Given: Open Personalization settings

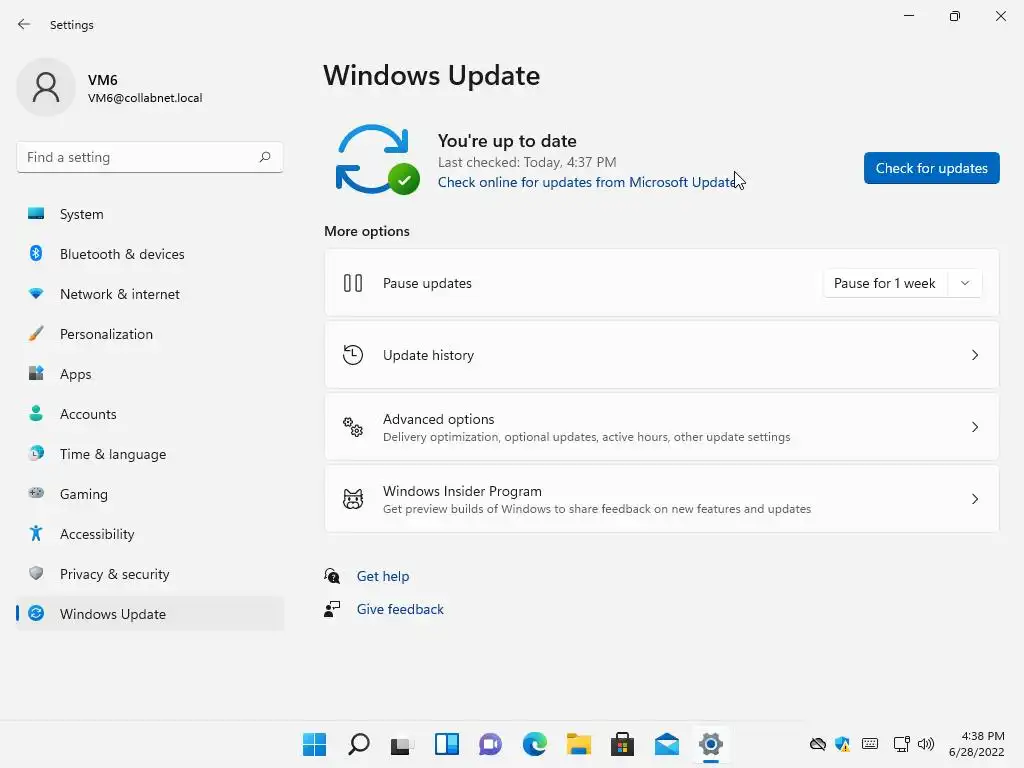Looking at the screenshot, I should coord(150,334).
